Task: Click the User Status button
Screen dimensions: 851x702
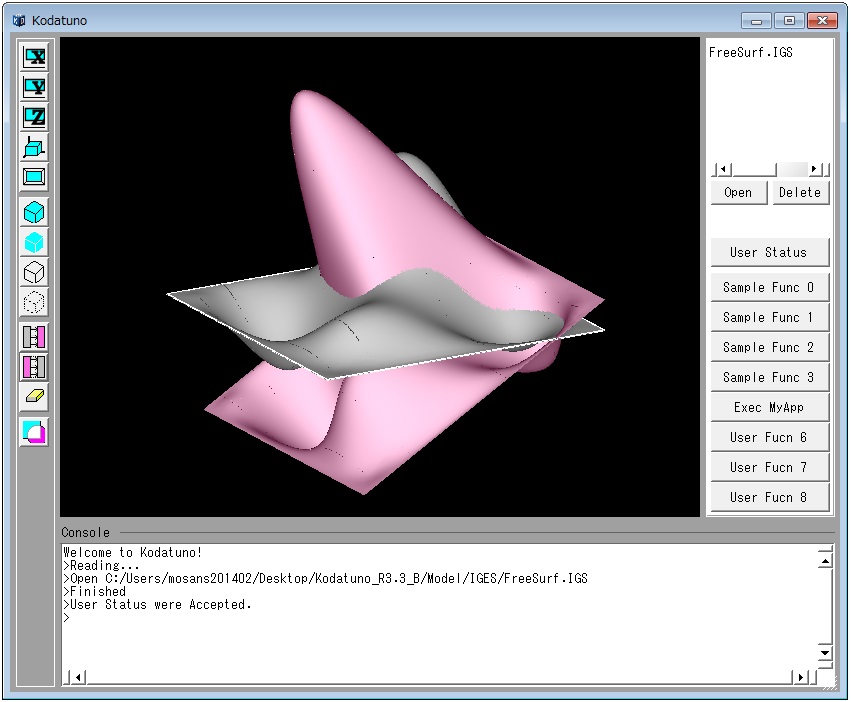Action: tap(768, 253)
